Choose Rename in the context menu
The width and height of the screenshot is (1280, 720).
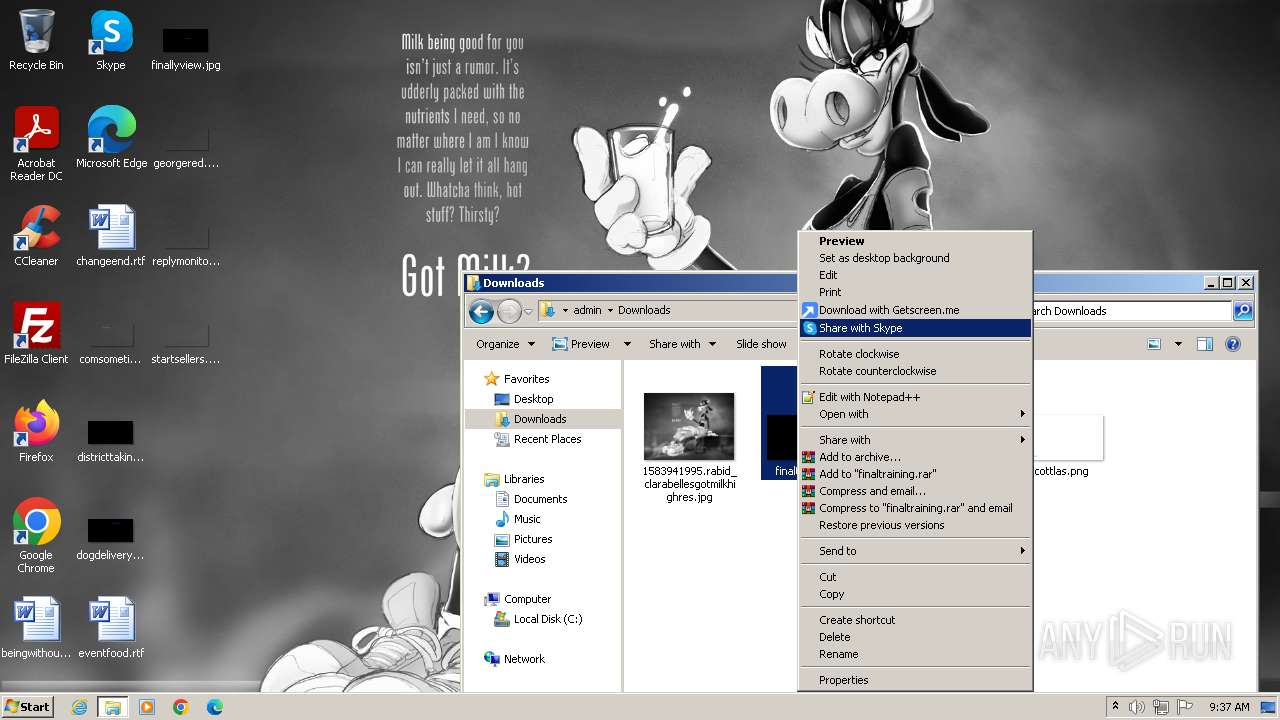coord(915,654)
